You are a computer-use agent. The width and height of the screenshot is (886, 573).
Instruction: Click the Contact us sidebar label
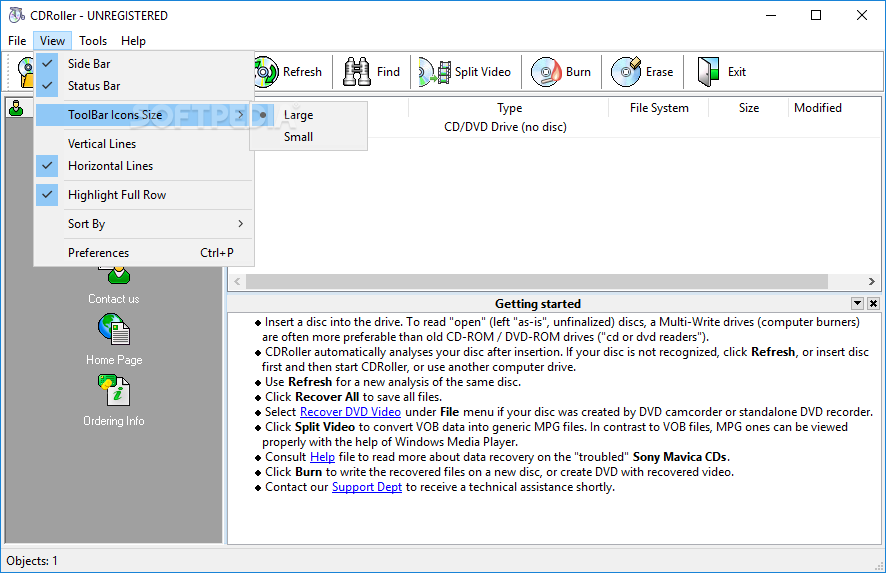click(x=114, y=299)
